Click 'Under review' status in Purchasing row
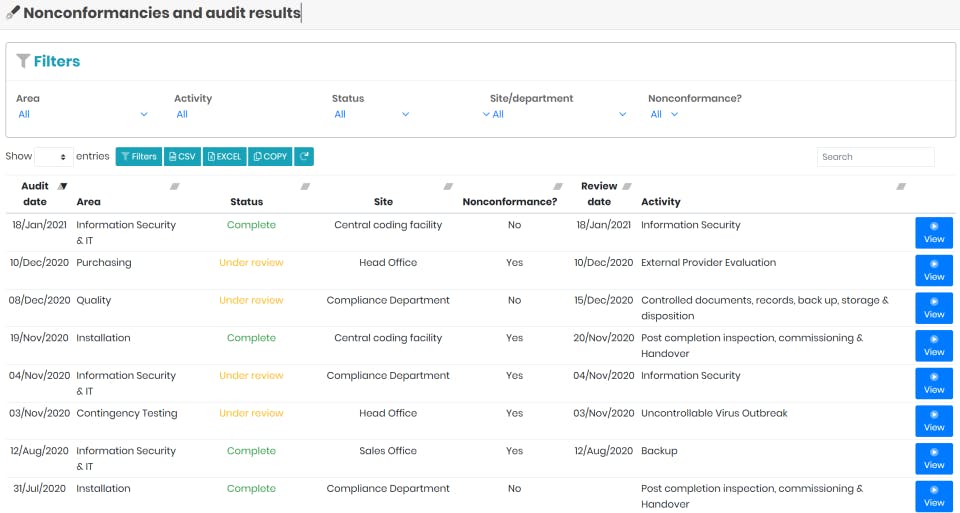Viewport: 960px width, 513px height. [x=251, y=263]
